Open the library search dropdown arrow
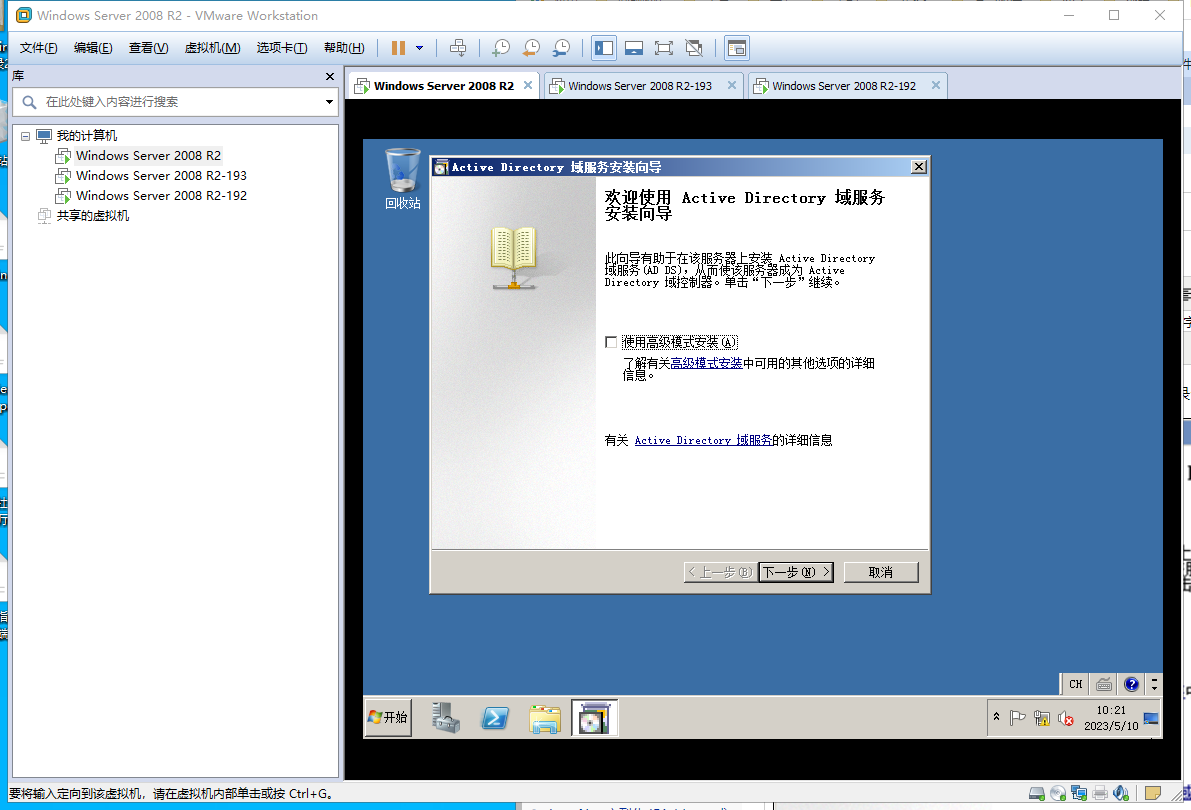The height and width of the screenshot is (810, 1191). 329,102
